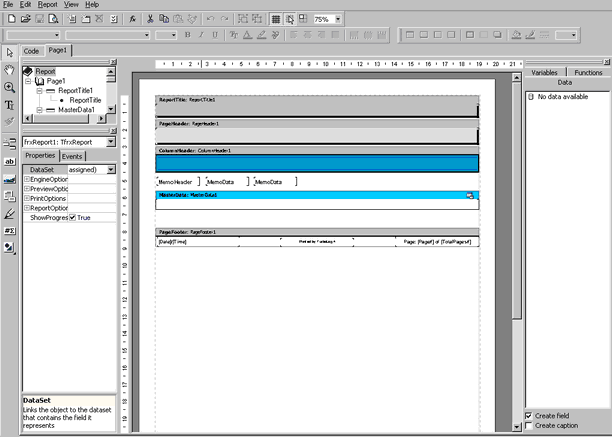Switch to the Functions tab

(x=589, y=73)
